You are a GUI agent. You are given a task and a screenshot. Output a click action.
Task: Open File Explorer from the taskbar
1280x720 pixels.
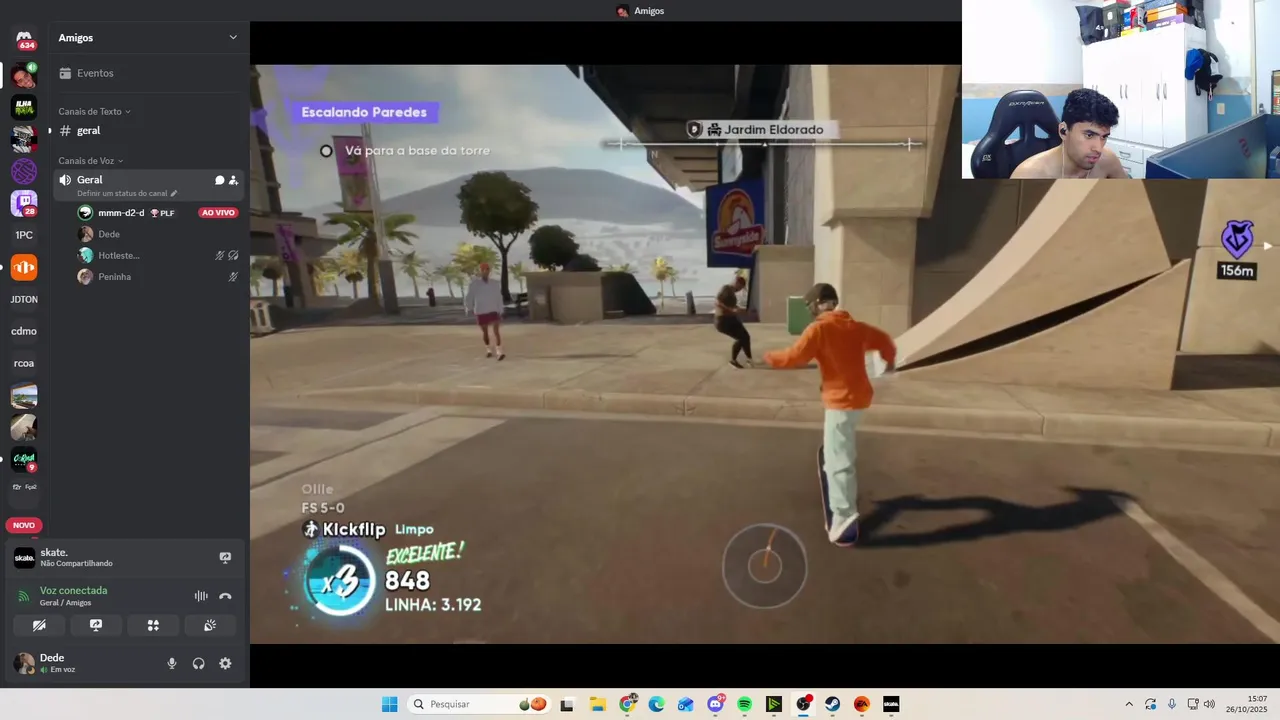597,704
